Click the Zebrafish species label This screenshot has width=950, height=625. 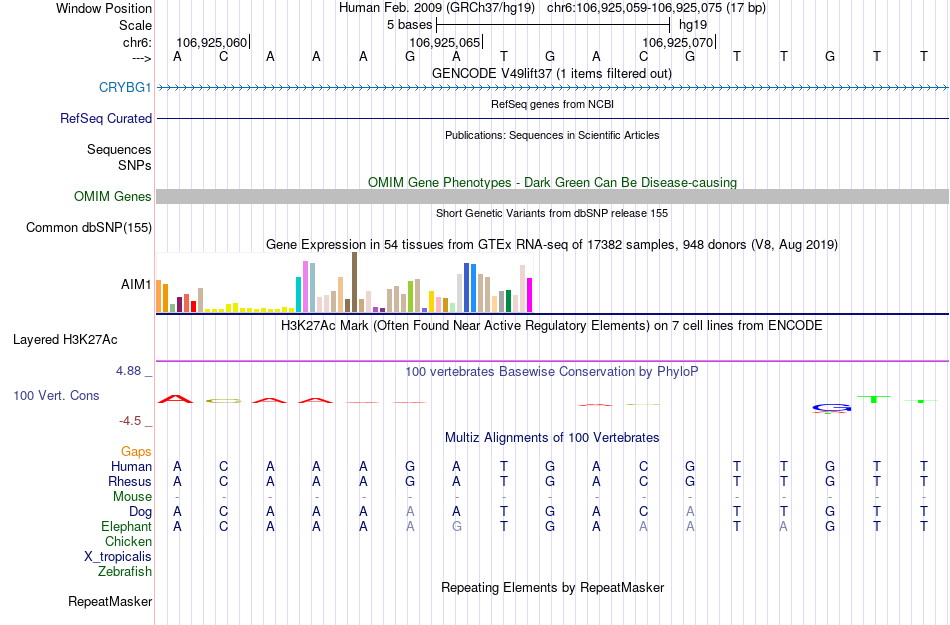point(125,572)
